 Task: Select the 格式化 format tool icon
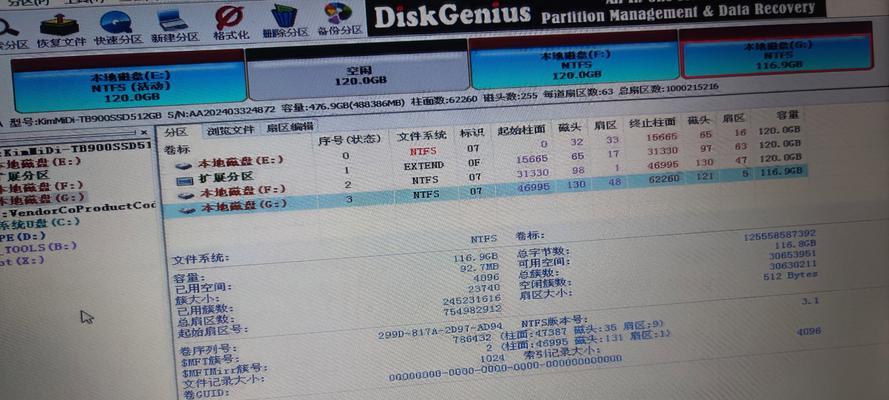(x=229, y=18)
